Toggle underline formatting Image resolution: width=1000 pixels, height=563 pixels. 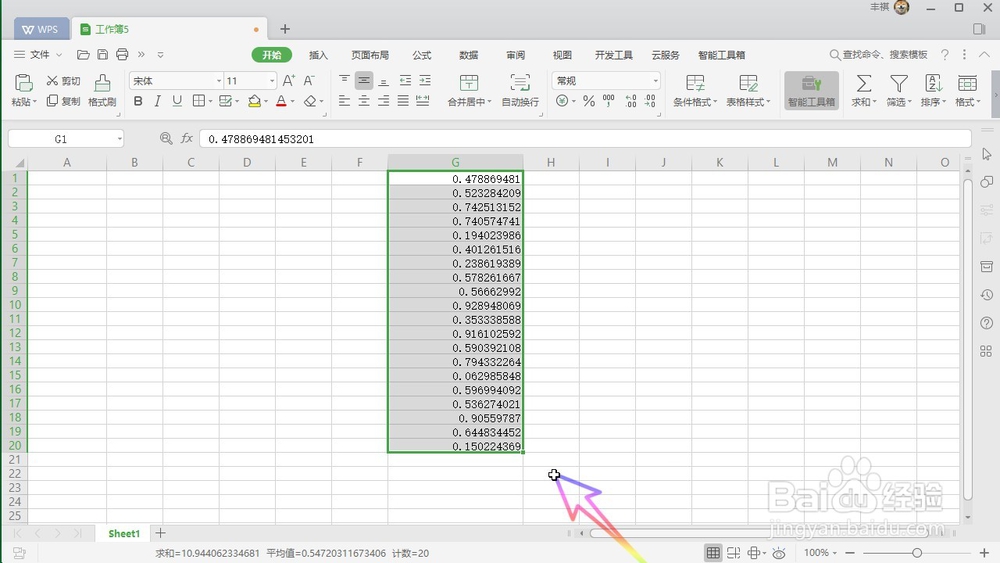177,101
